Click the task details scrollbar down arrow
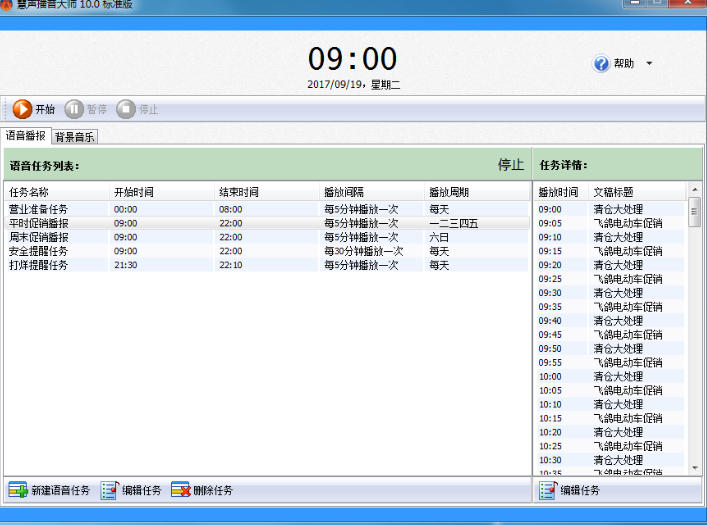Screen dimensions: 707x525 point(694,468)
